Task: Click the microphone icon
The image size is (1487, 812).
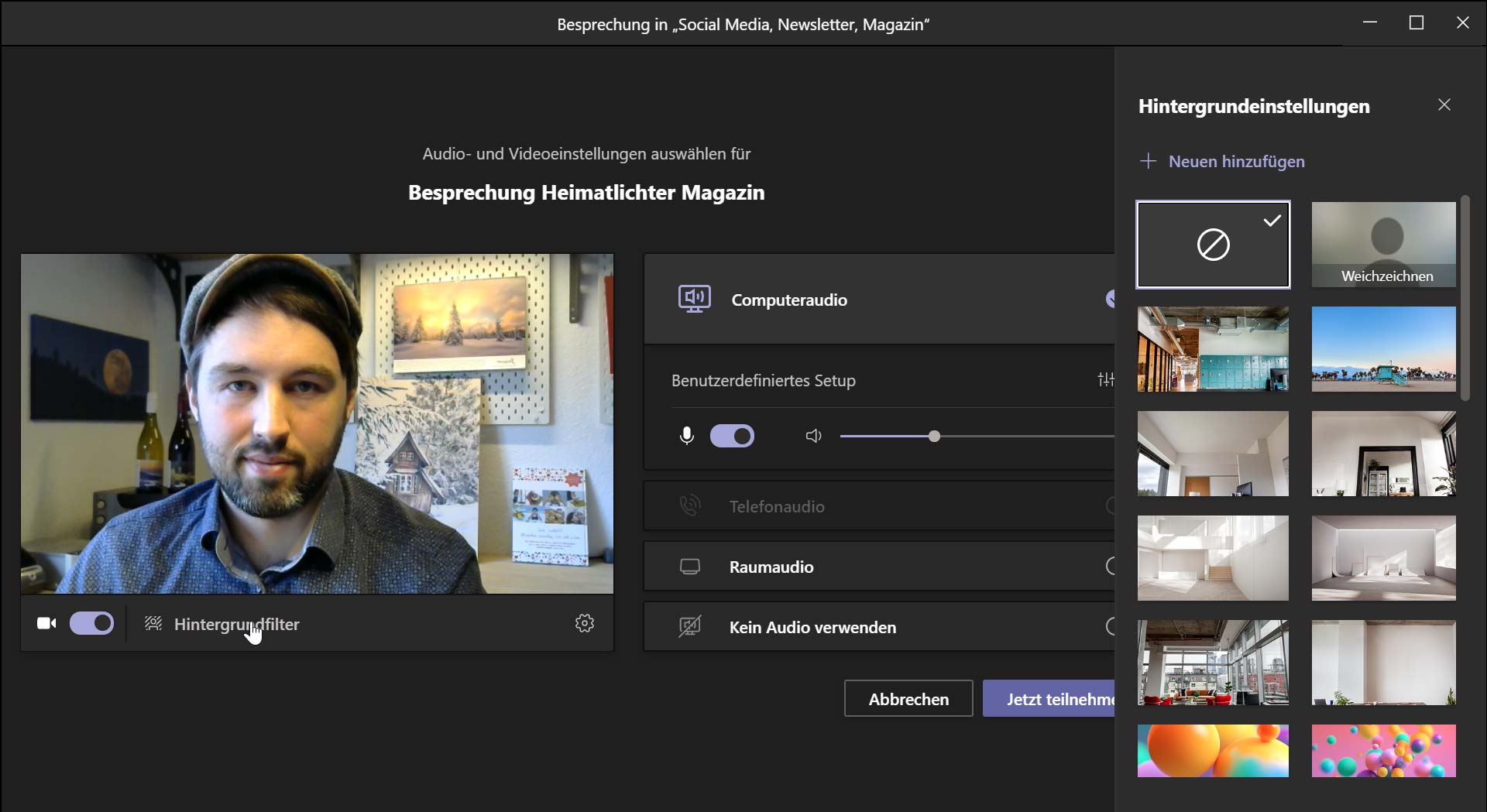Action: 686,437
